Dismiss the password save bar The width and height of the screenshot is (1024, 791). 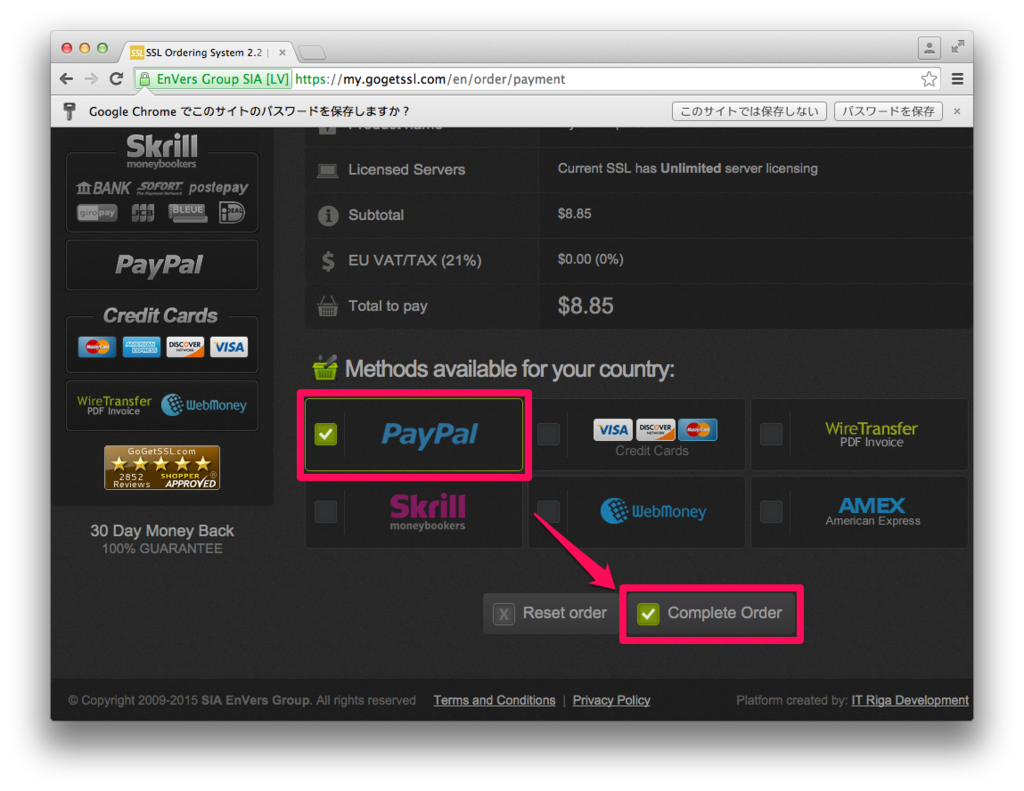957,112
